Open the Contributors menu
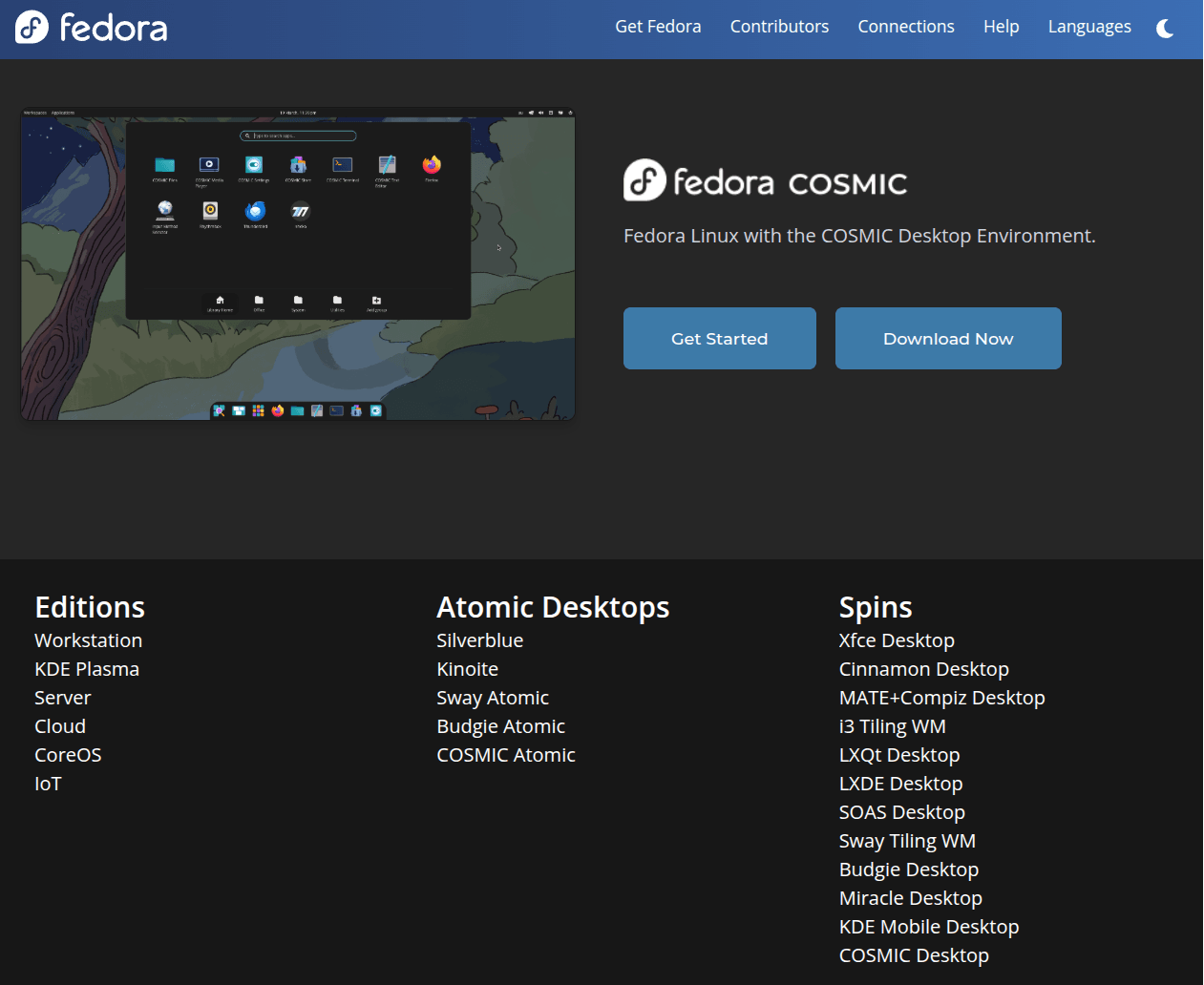This screenshot has height=985, width=1204. [779, 27]
